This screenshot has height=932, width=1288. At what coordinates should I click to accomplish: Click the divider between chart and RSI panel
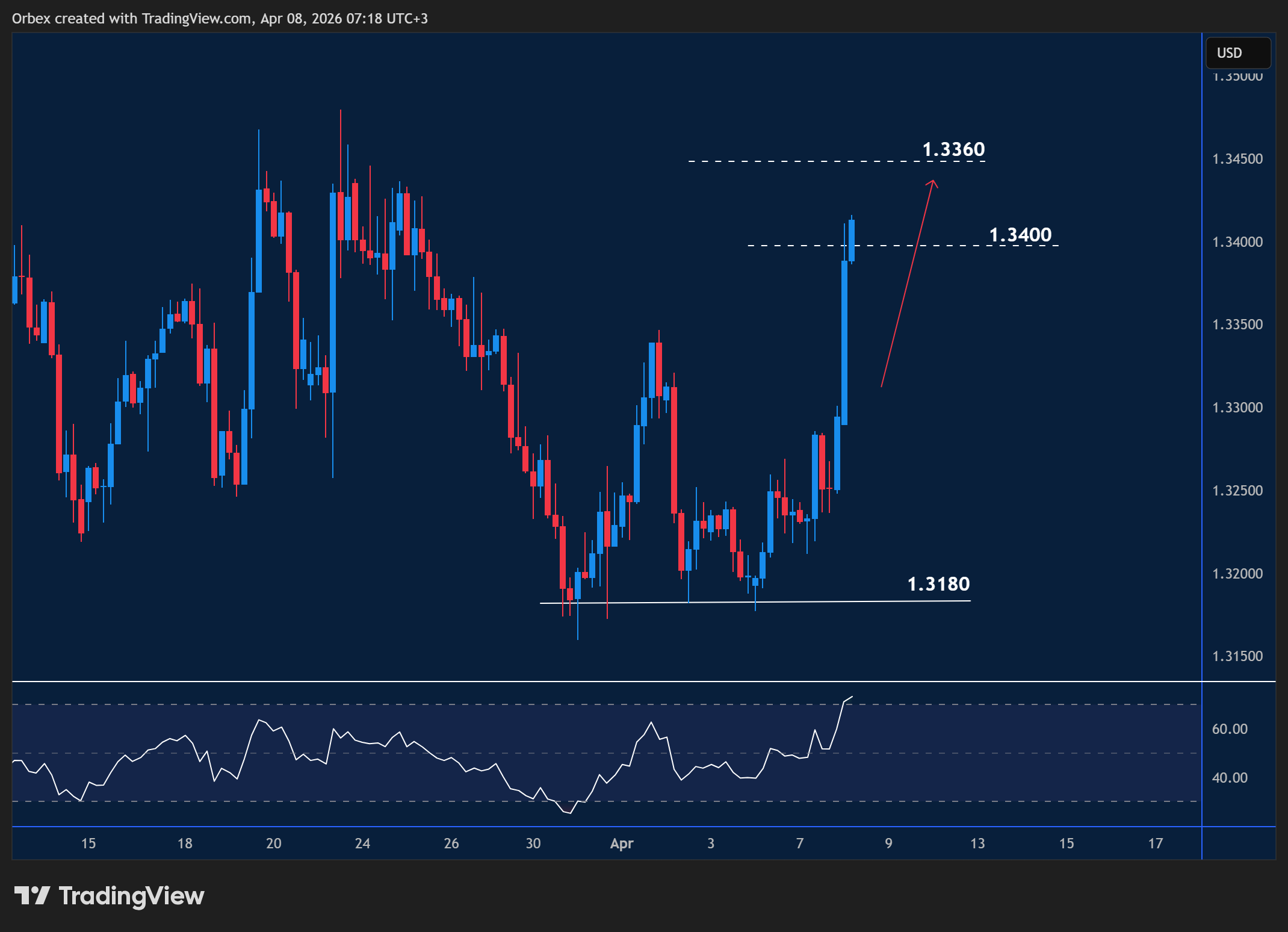point(602,680)
